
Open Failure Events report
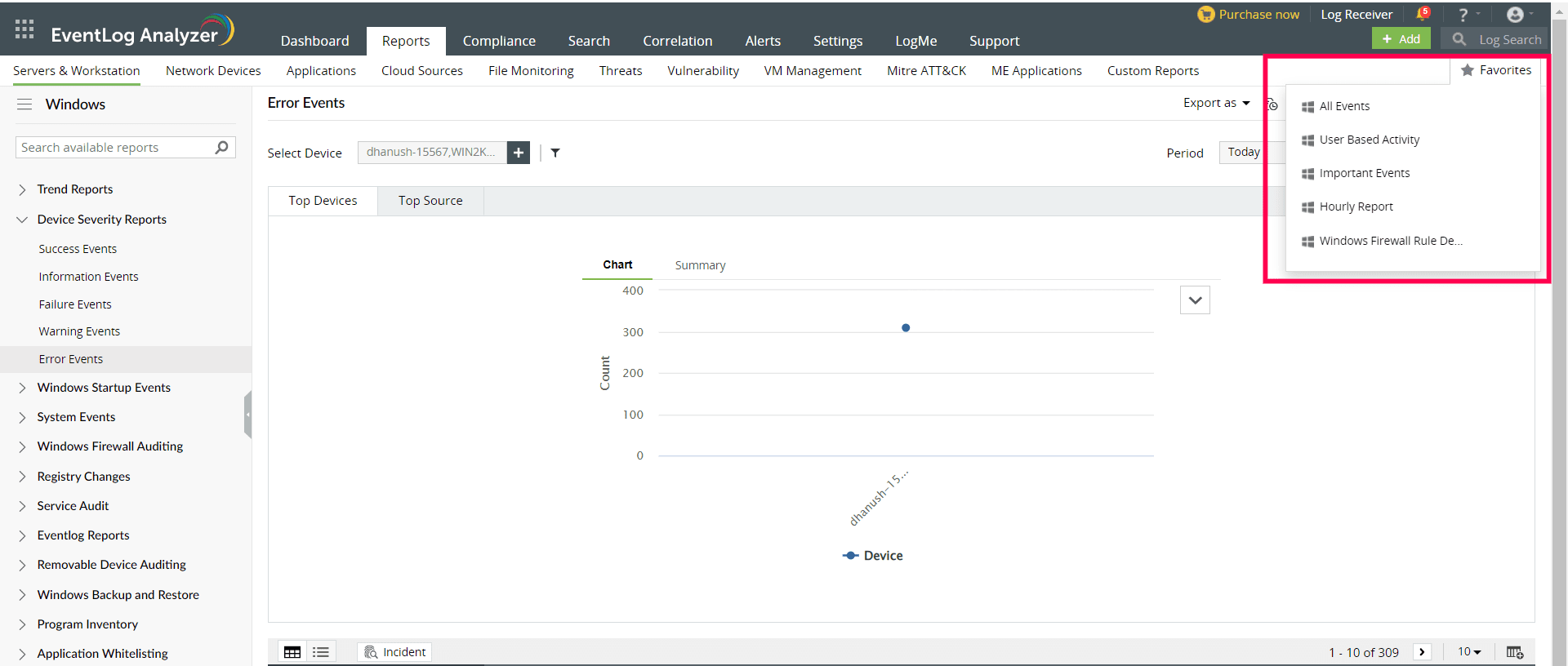pos(75,304)
